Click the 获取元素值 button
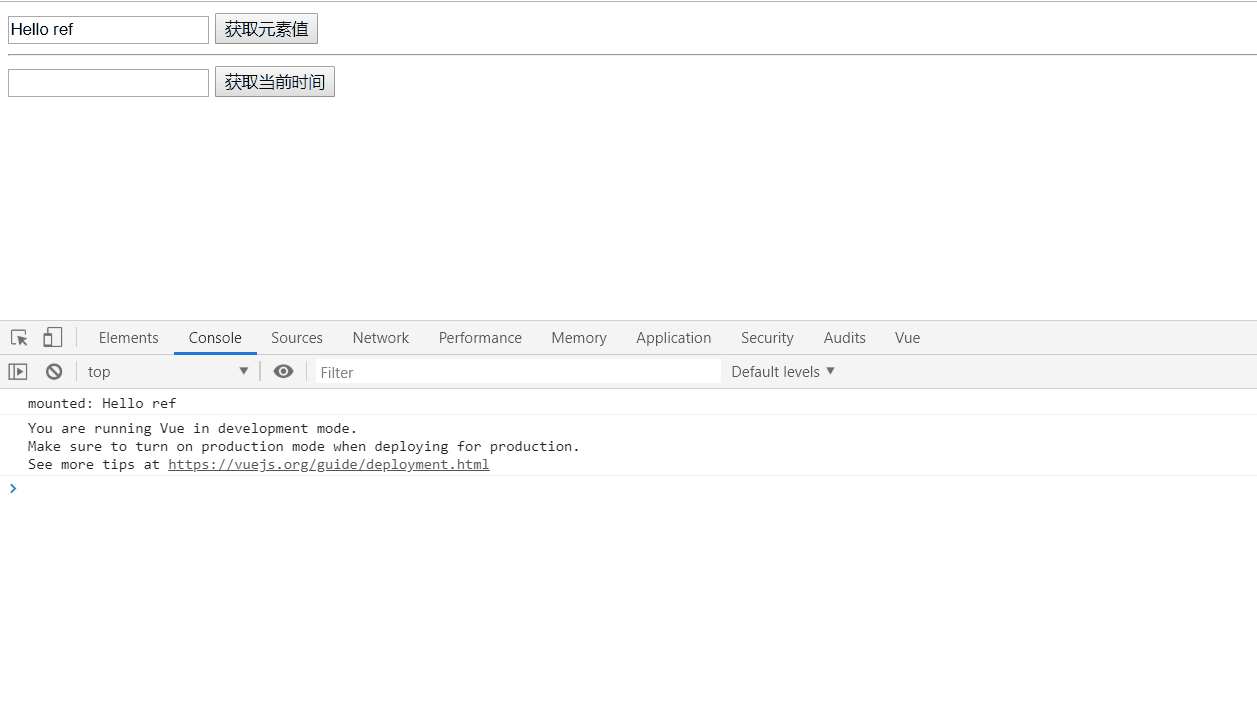Screen dimensions: 1257x728 coord(266,29)
